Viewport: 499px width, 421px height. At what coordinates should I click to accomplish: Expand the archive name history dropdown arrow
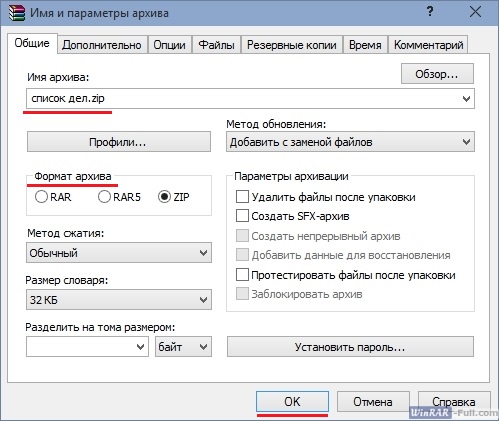466,99
